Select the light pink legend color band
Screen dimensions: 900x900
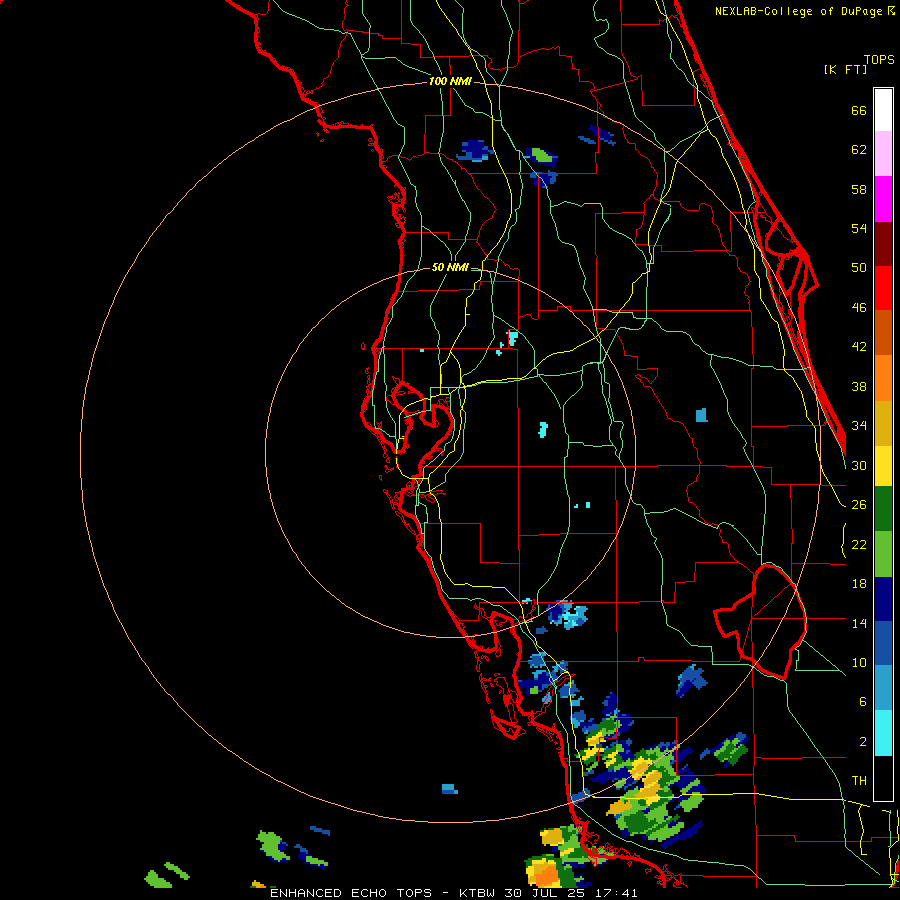tap(883, 153)
